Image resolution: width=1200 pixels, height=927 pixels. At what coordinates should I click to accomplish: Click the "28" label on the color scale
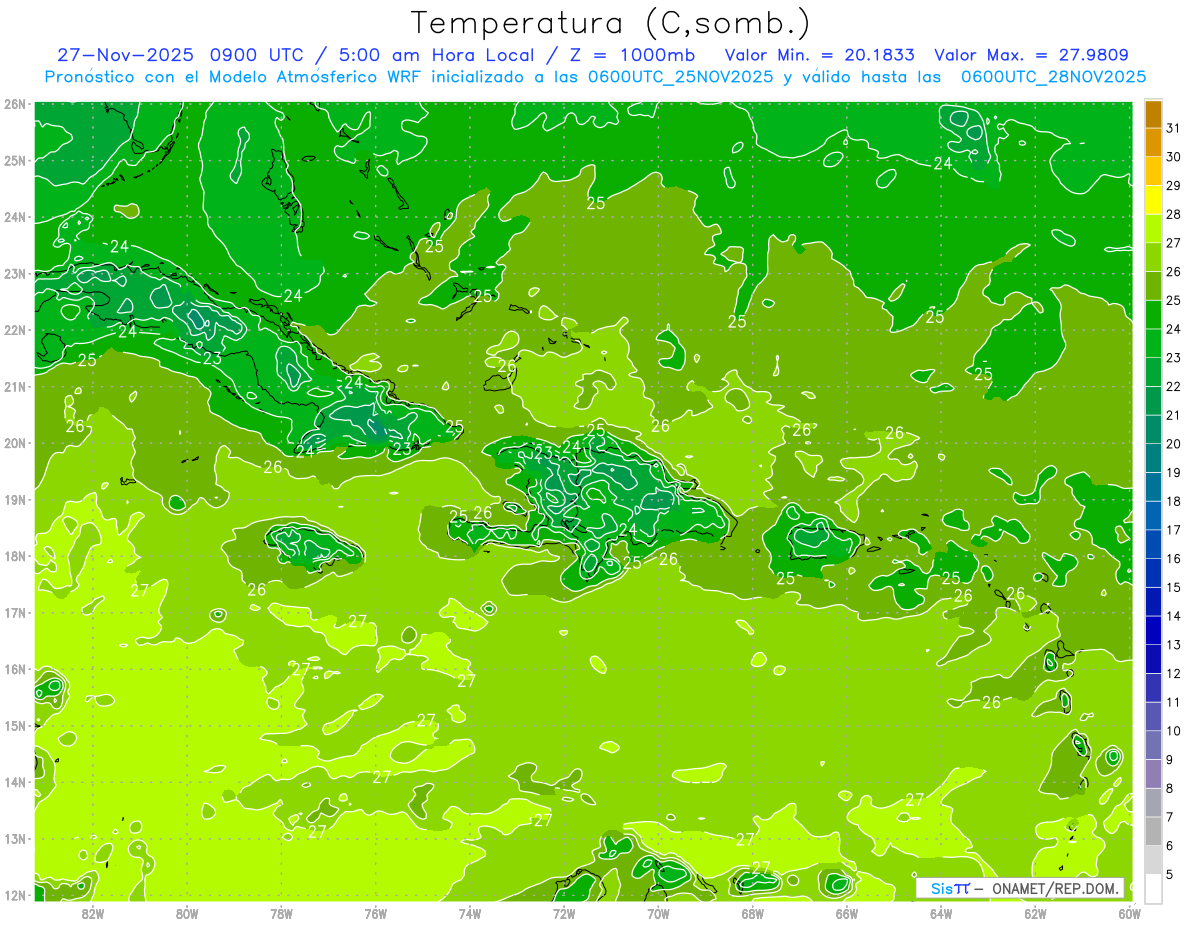[x=1174, y=214]
